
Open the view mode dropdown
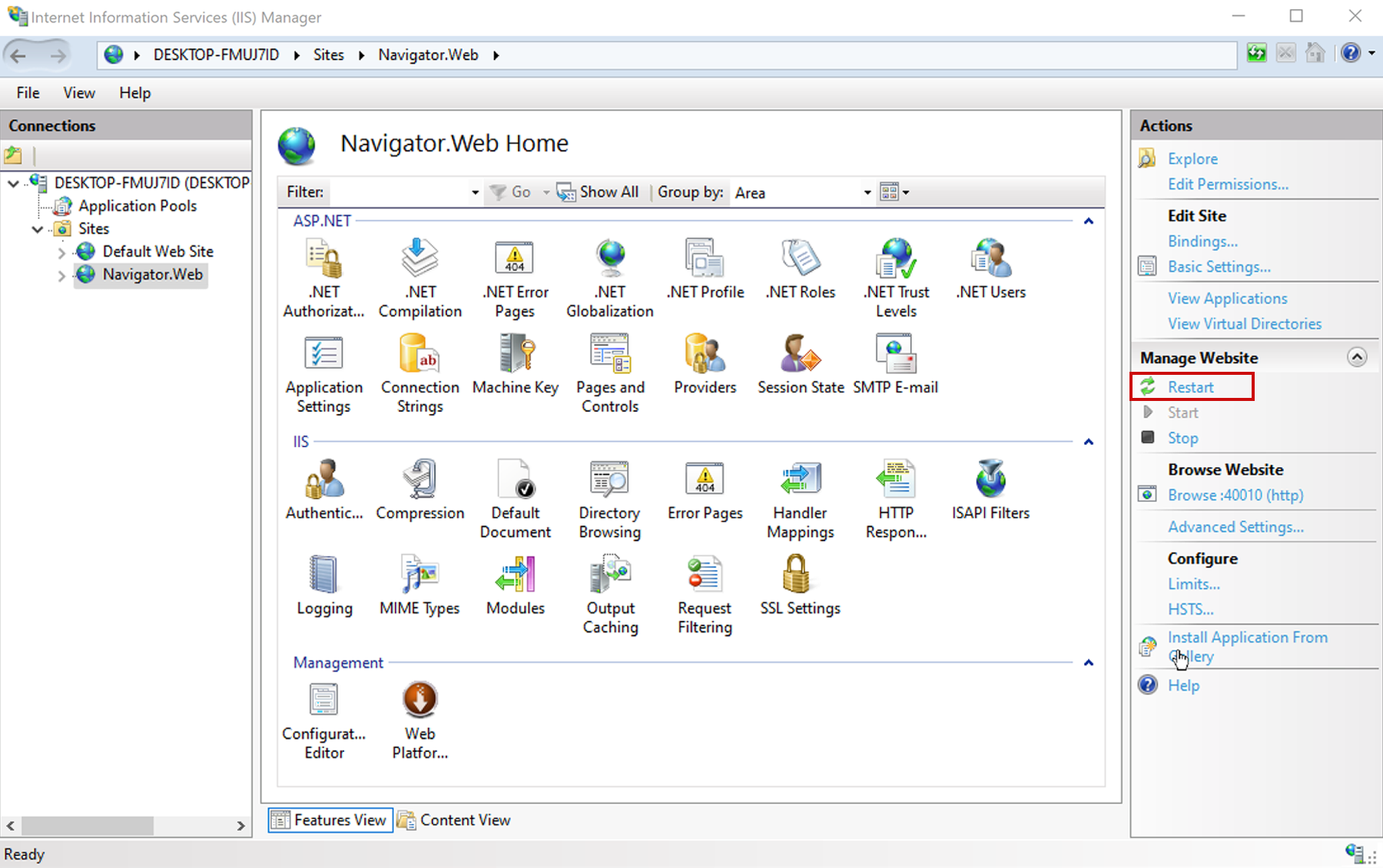click(x=894, y=192)
